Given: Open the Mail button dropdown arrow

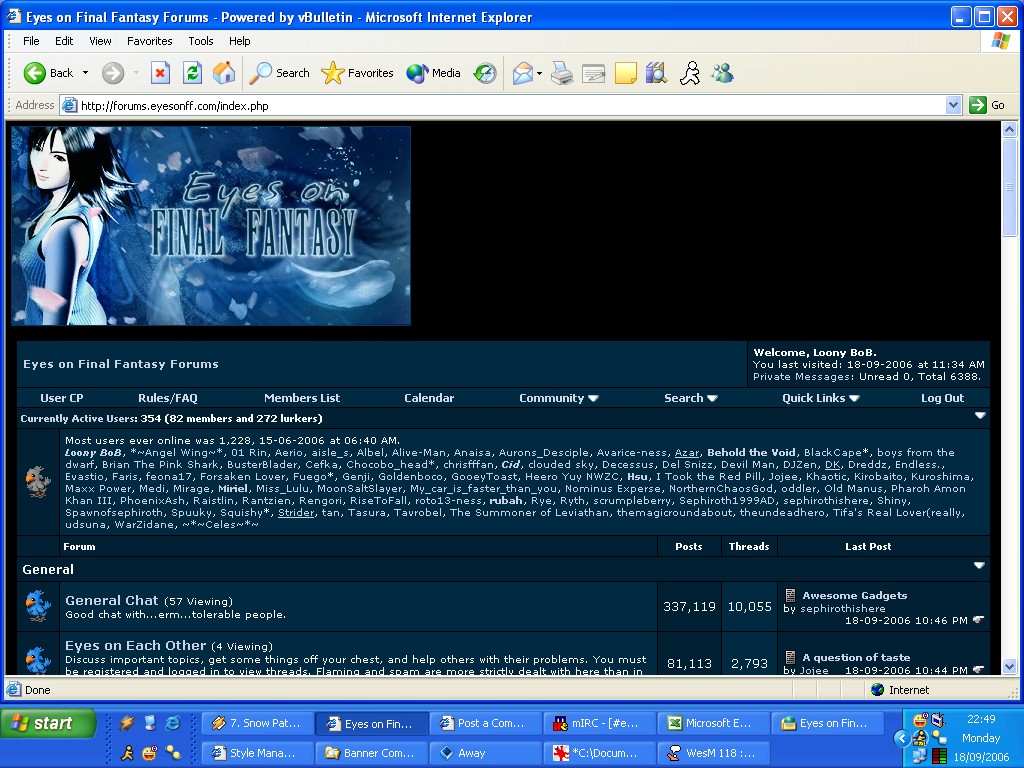Looking at the screenshot, I should [x=539, y=73].
